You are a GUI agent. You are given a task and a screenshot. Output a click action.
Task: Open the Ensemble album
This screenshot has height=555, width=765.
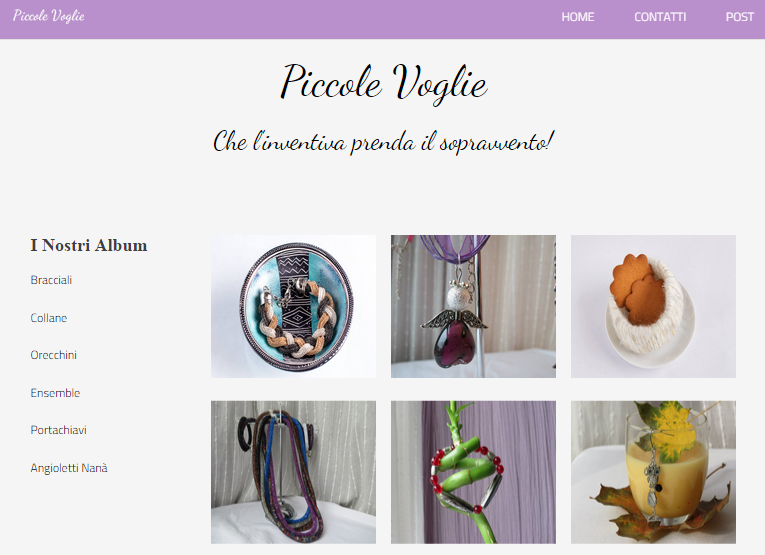pyautogui.click(x=55, y=393)
